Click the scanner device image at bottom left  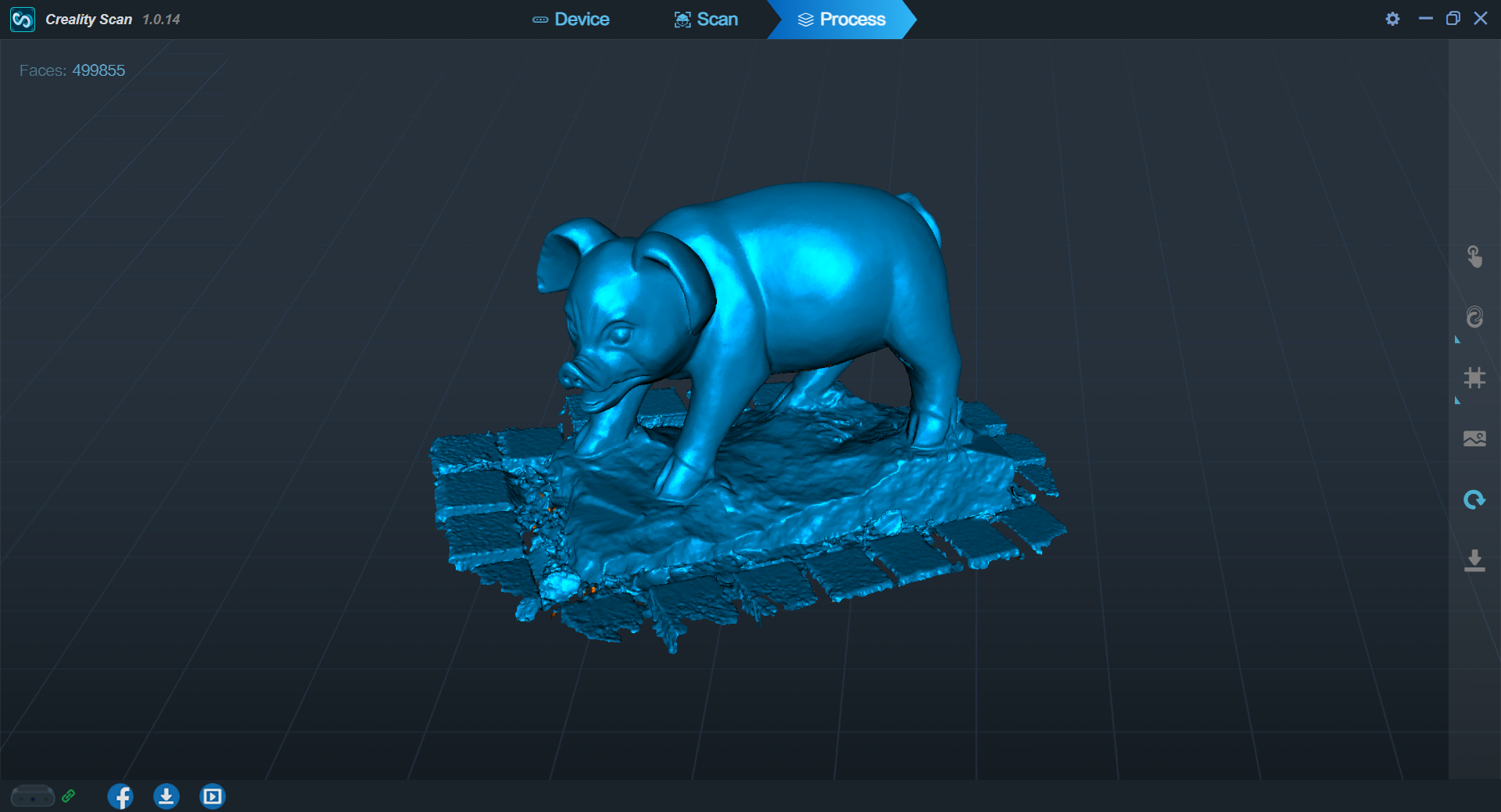32,796
